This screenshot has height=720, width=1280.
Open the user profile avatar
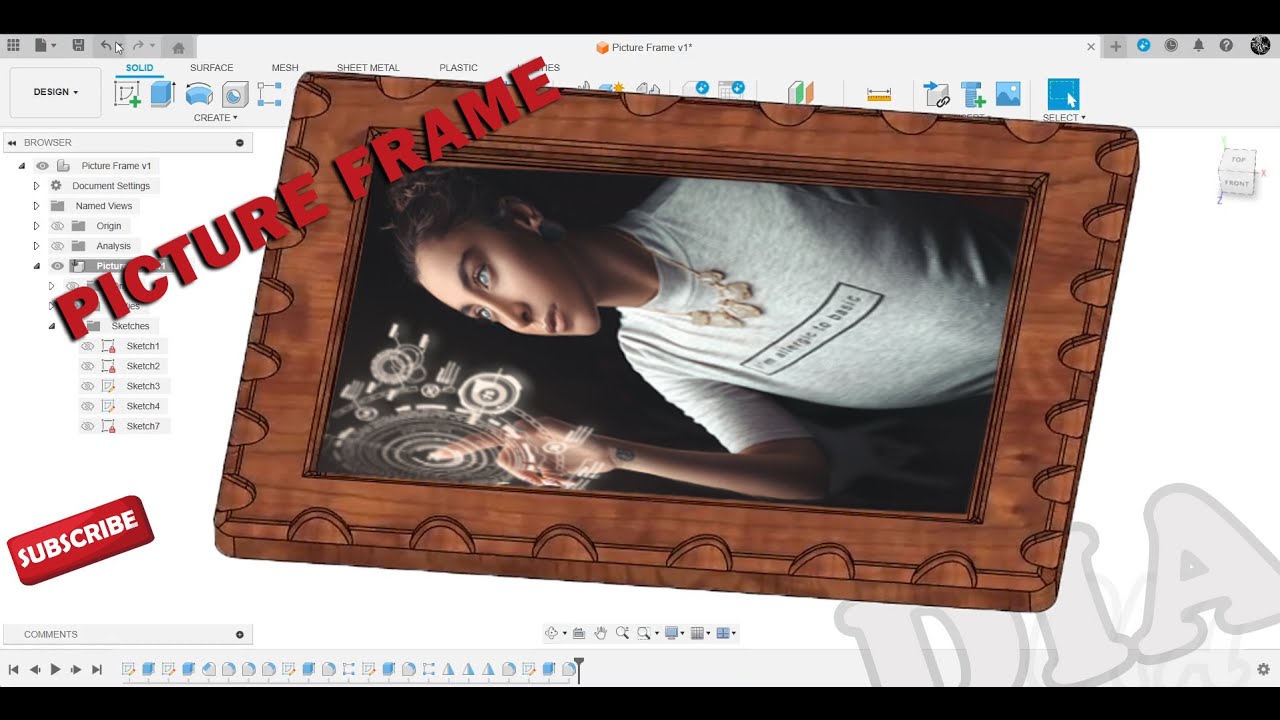click(x=1260, y=46)
